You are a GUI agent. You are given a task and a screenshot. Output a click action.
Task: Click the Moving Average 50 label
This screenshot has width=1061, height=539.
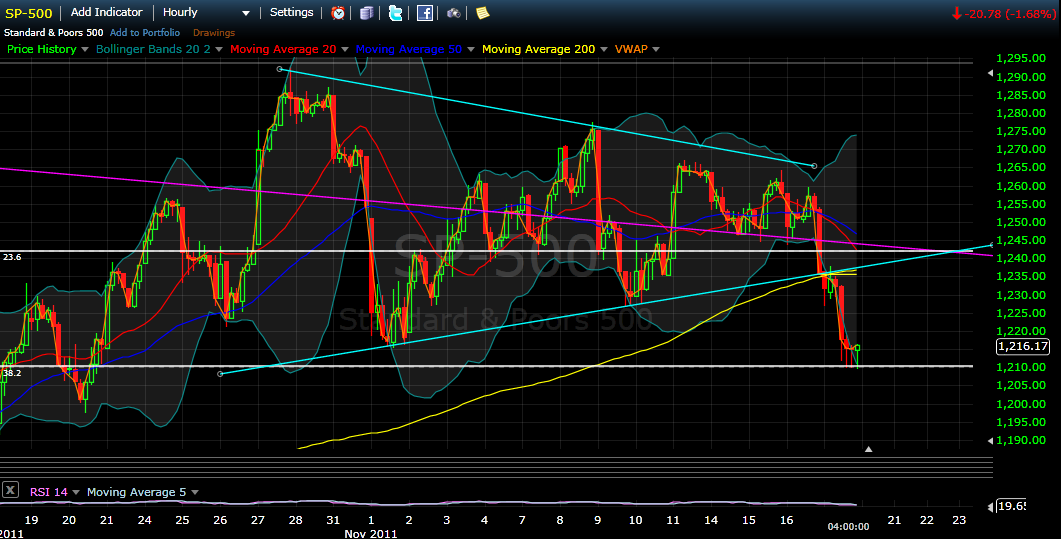tap(409, 49)
